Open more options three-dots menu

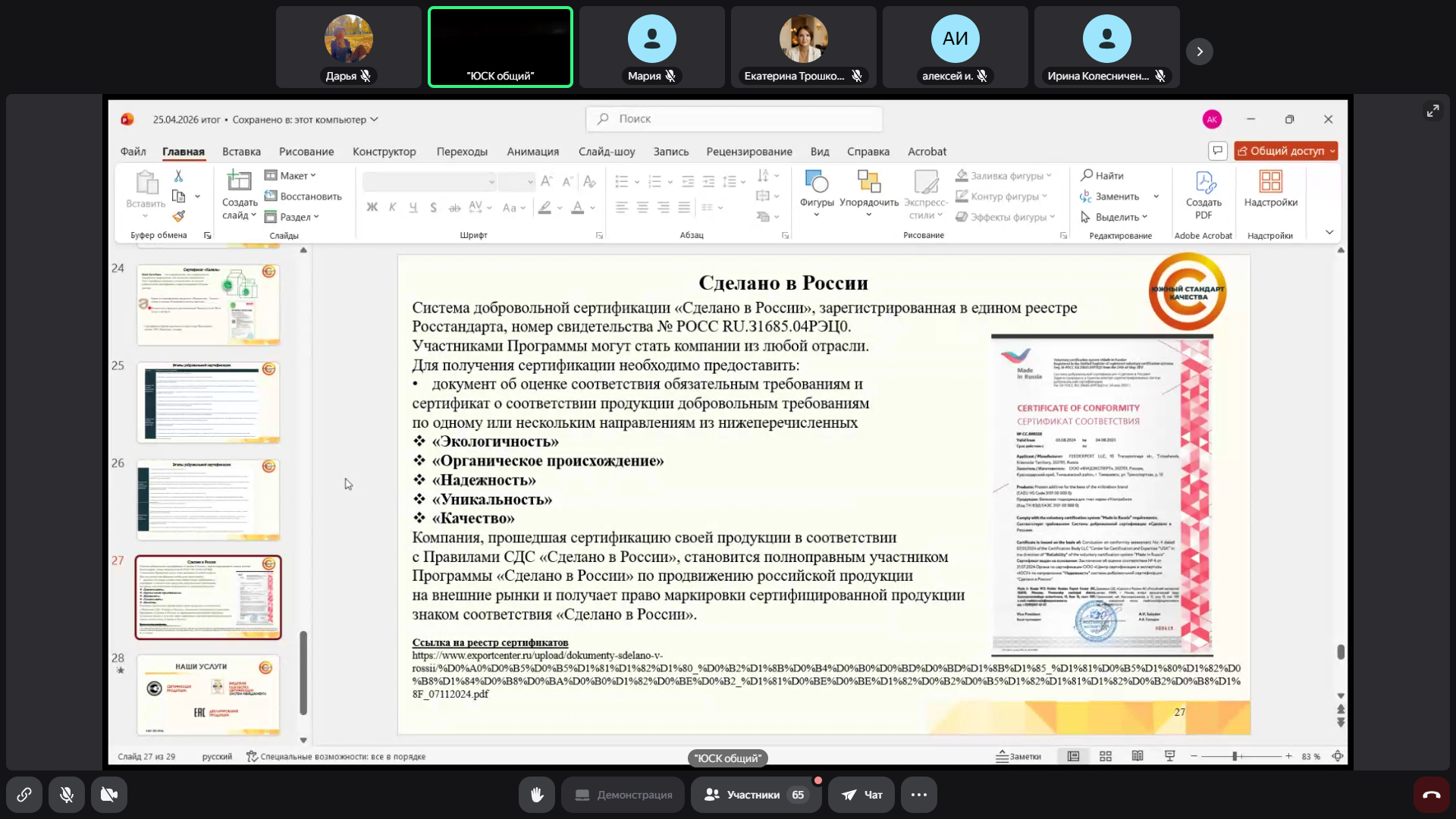point(918,795)
